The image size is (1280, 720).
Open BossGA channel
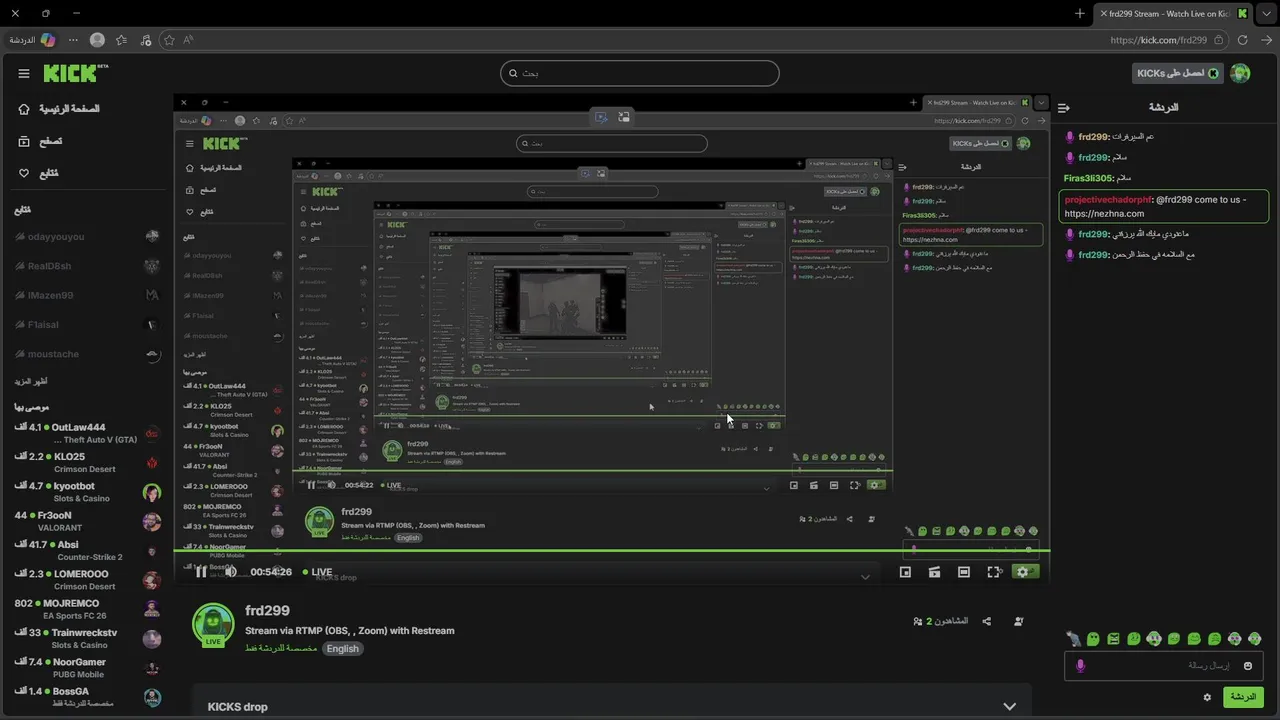pyautogui.click(x=85, y=697)
